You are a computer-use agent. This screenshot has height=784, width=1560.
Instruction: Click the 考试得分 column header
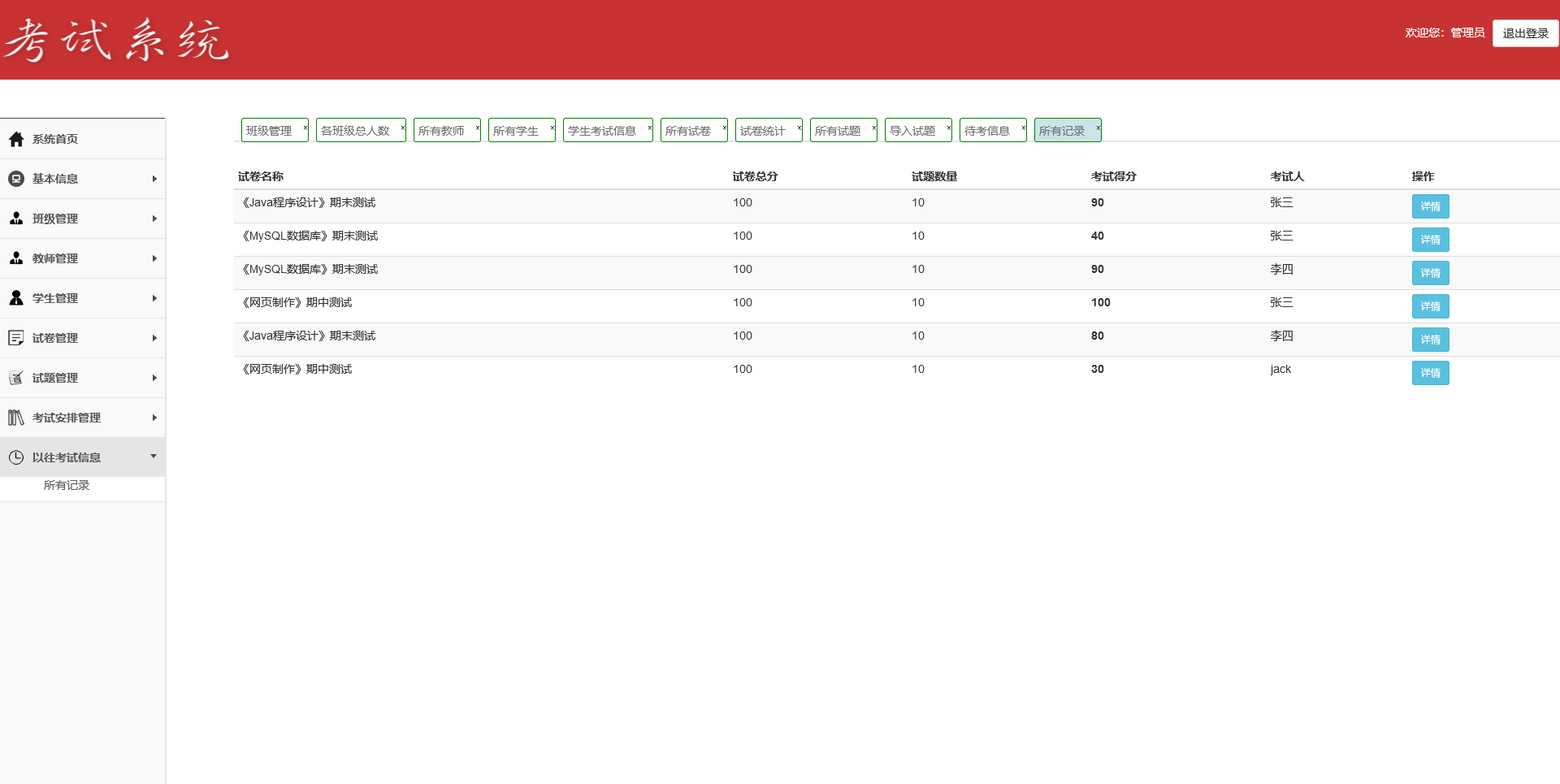[1114, 176]
